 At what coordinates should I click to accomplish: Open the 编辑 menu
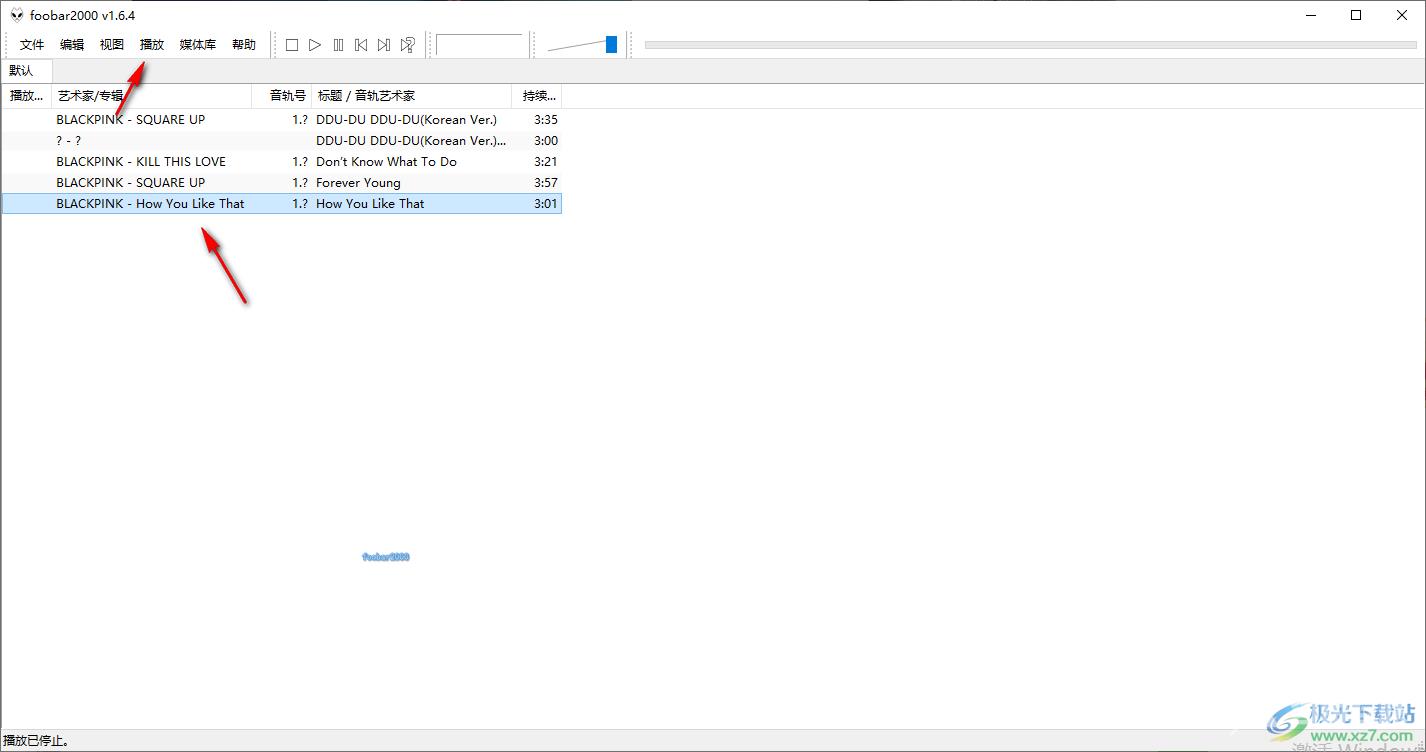coord(72,45)
